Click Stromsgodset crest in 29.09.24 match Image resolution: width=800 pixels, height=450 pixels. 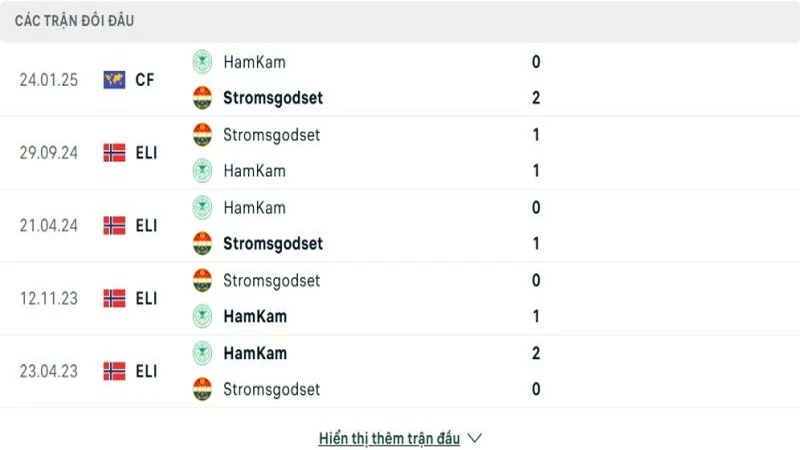pos(203,134)
